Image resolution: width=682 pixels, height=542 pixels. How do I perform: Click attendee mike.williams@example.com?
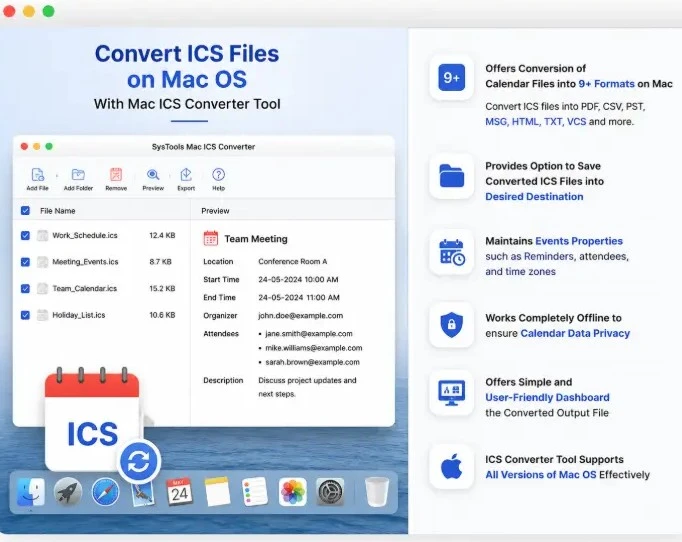pos(314,348)
